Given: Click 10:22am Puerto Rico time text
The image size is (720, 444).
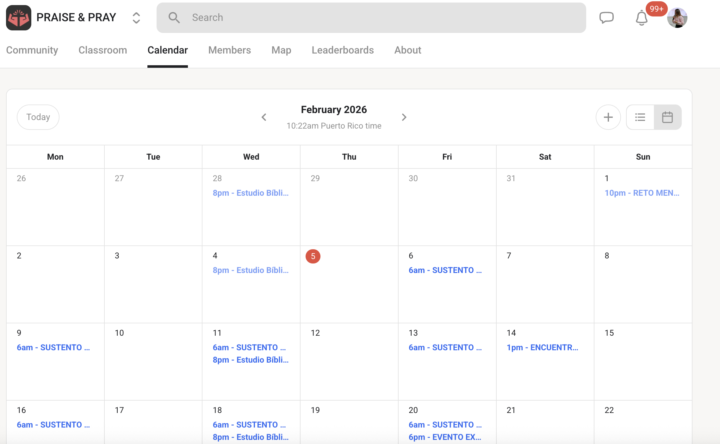Looking at the screenshot, I should click(x=334, y=126).
